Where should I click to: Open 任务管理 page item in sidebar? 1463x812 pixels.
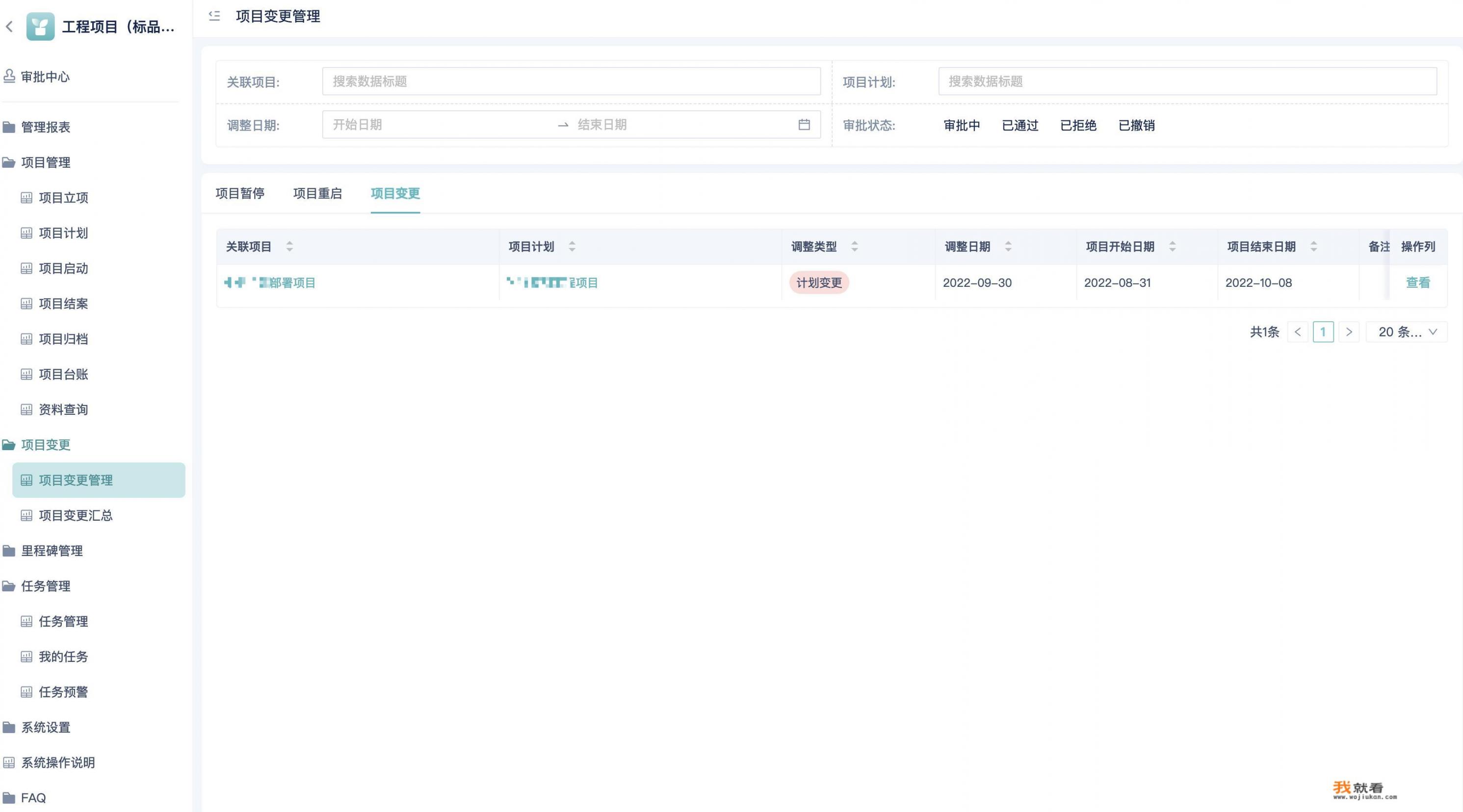point(54,621)
